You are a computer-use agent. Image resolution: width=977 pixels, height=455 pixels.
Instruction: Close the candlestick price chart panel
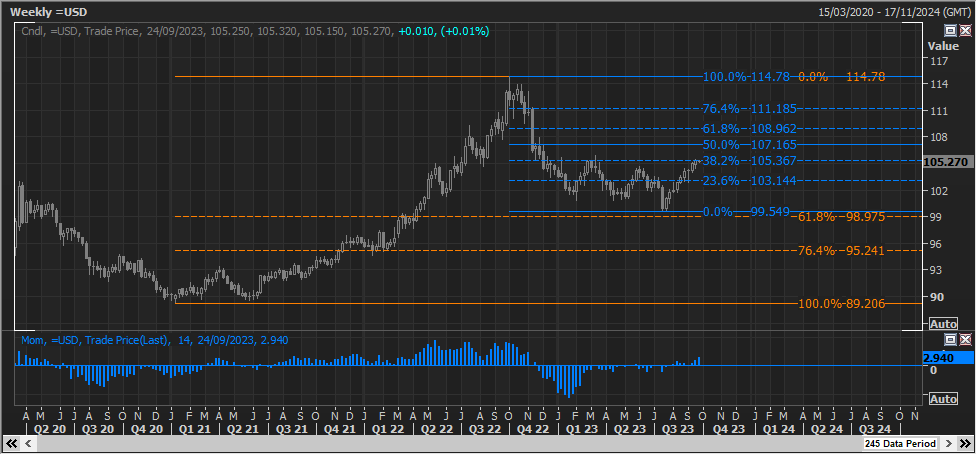click(965, 31)
